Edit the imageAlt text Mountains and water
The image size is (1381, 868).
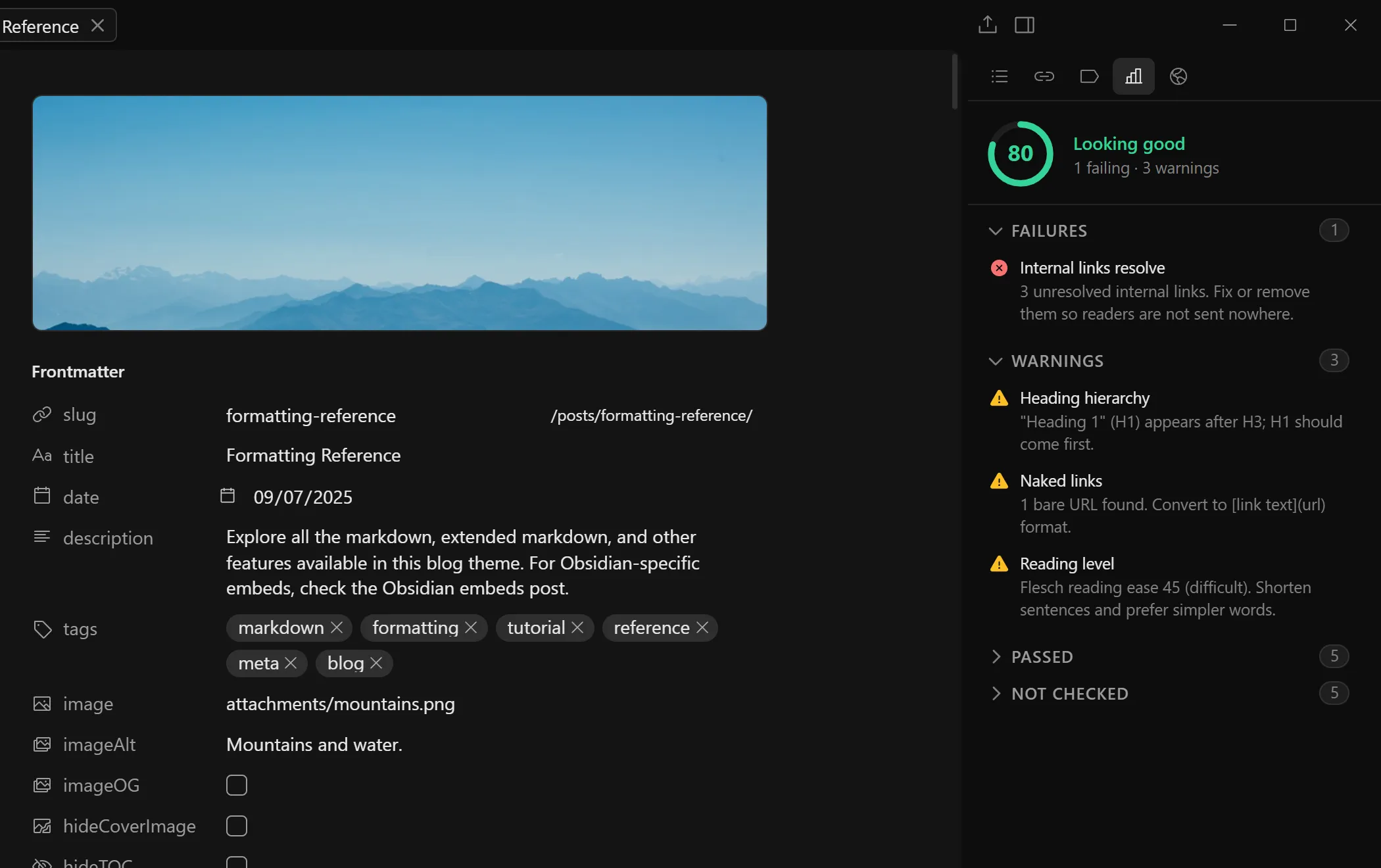[314, 745]
